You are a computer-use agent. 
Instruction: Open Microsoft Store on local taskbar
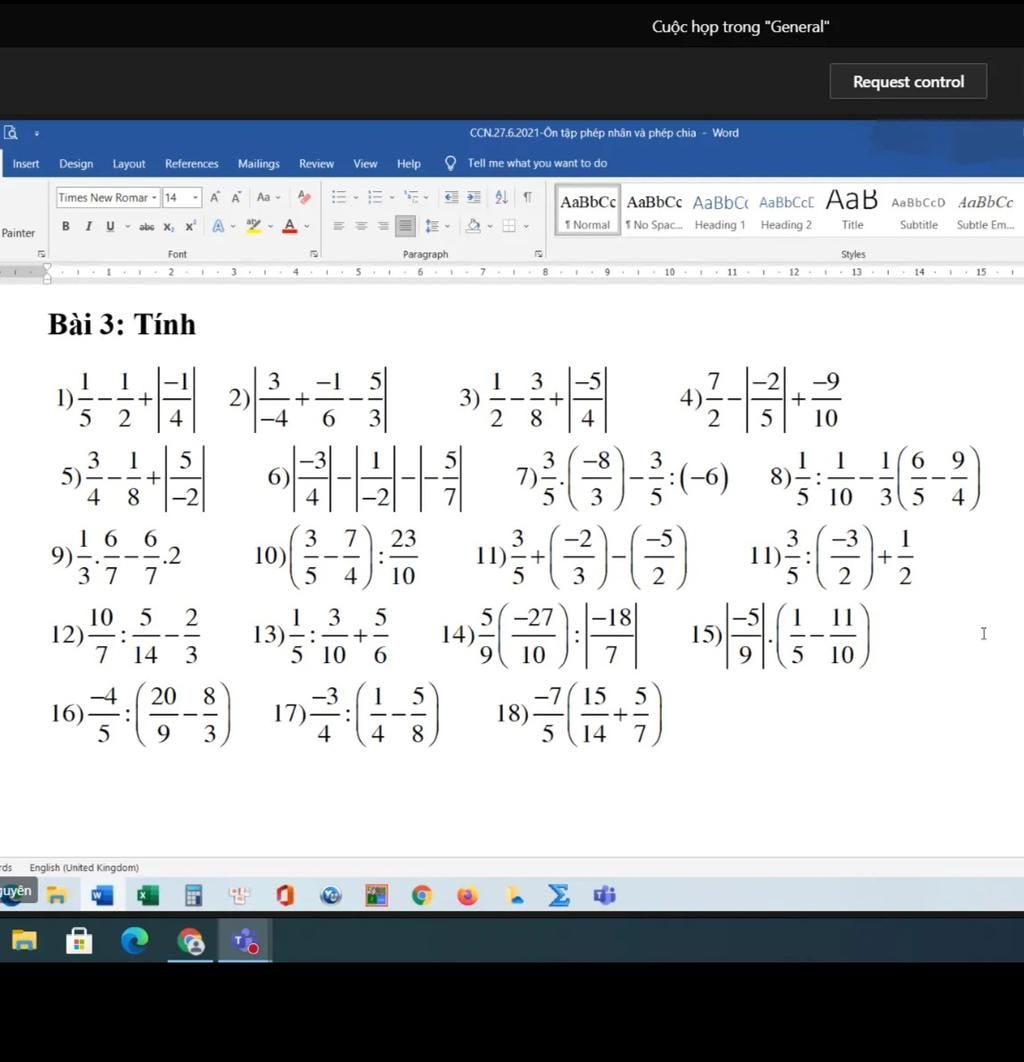pos(79,941)
